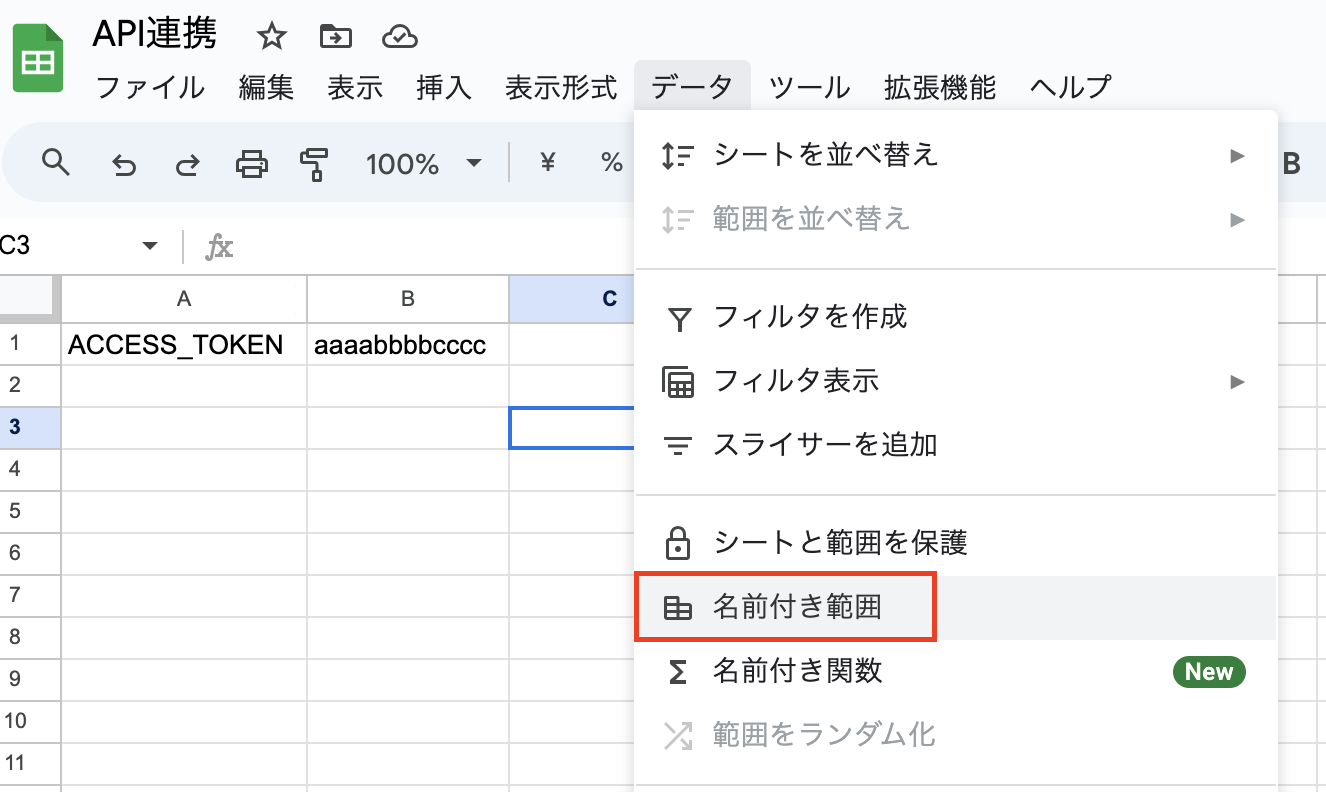Open the 編集 menu
This screenshot has height=792, width=1326.
pyautogui.click(x=266, y=87)
